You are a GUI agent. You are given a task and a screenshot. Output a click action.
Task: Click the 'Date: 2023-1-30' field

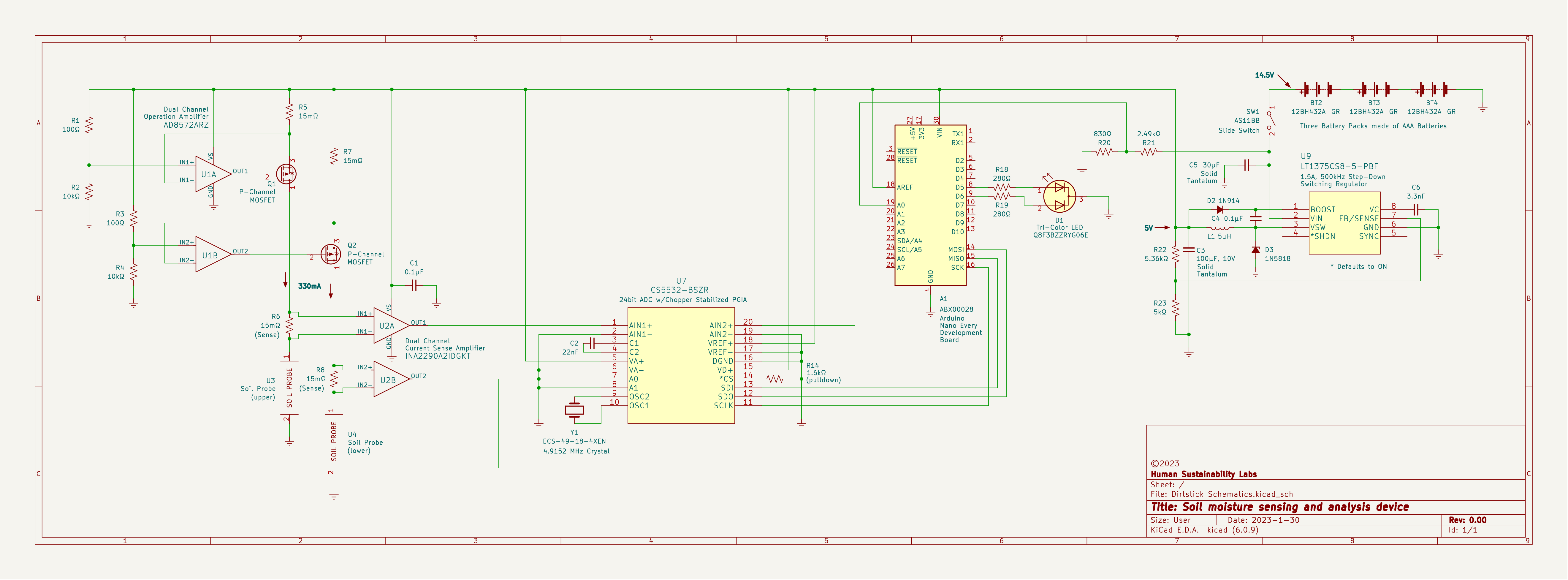point(1263,520)
